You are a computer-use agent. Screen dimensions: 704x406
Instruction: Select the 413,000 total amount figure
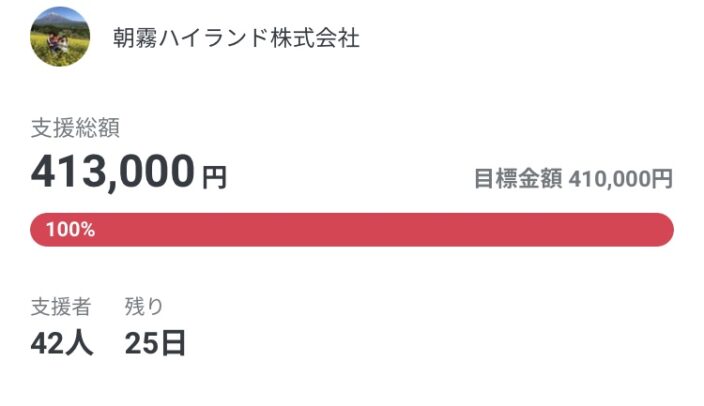(112, 172)
